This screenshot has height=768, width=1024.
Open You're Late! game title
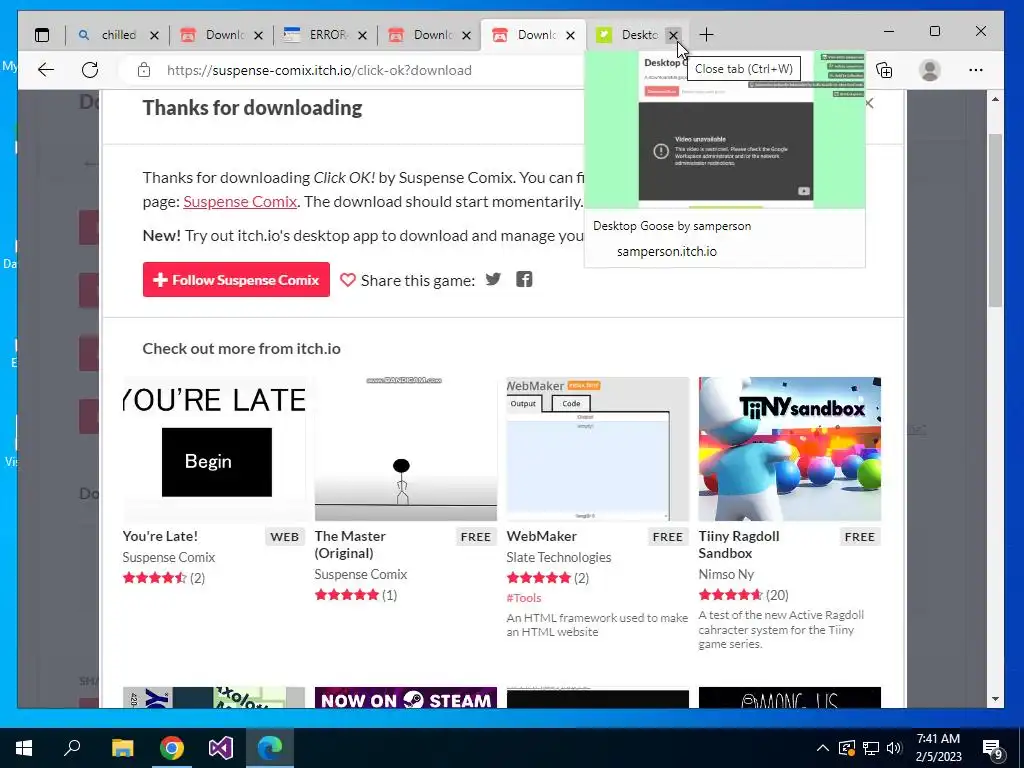click(x=160, y=536)
